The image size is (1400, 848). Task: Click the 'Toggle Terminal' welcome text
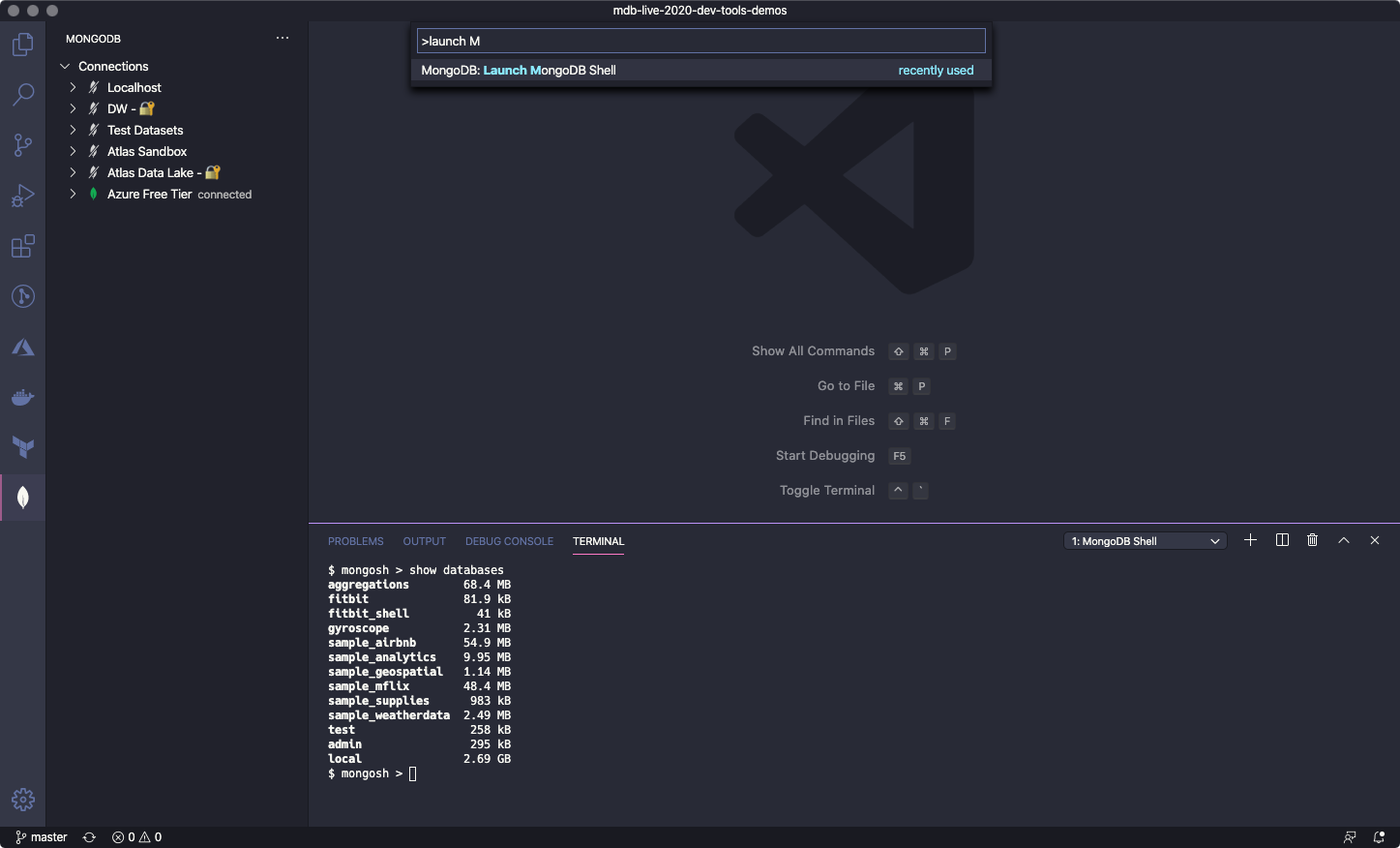(827, 491)
